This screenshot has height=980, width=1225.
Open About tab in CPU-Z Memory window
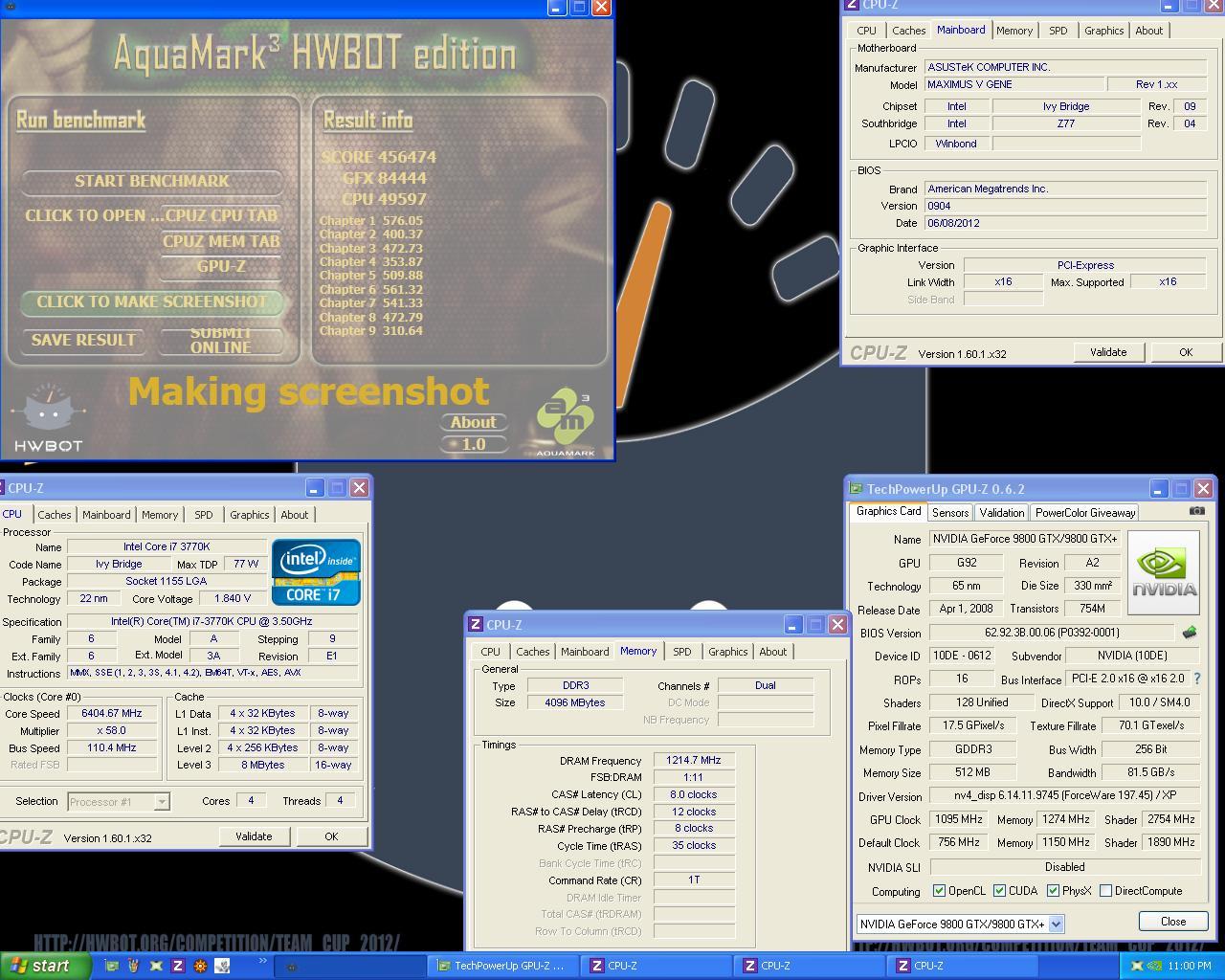pos(772,652)
